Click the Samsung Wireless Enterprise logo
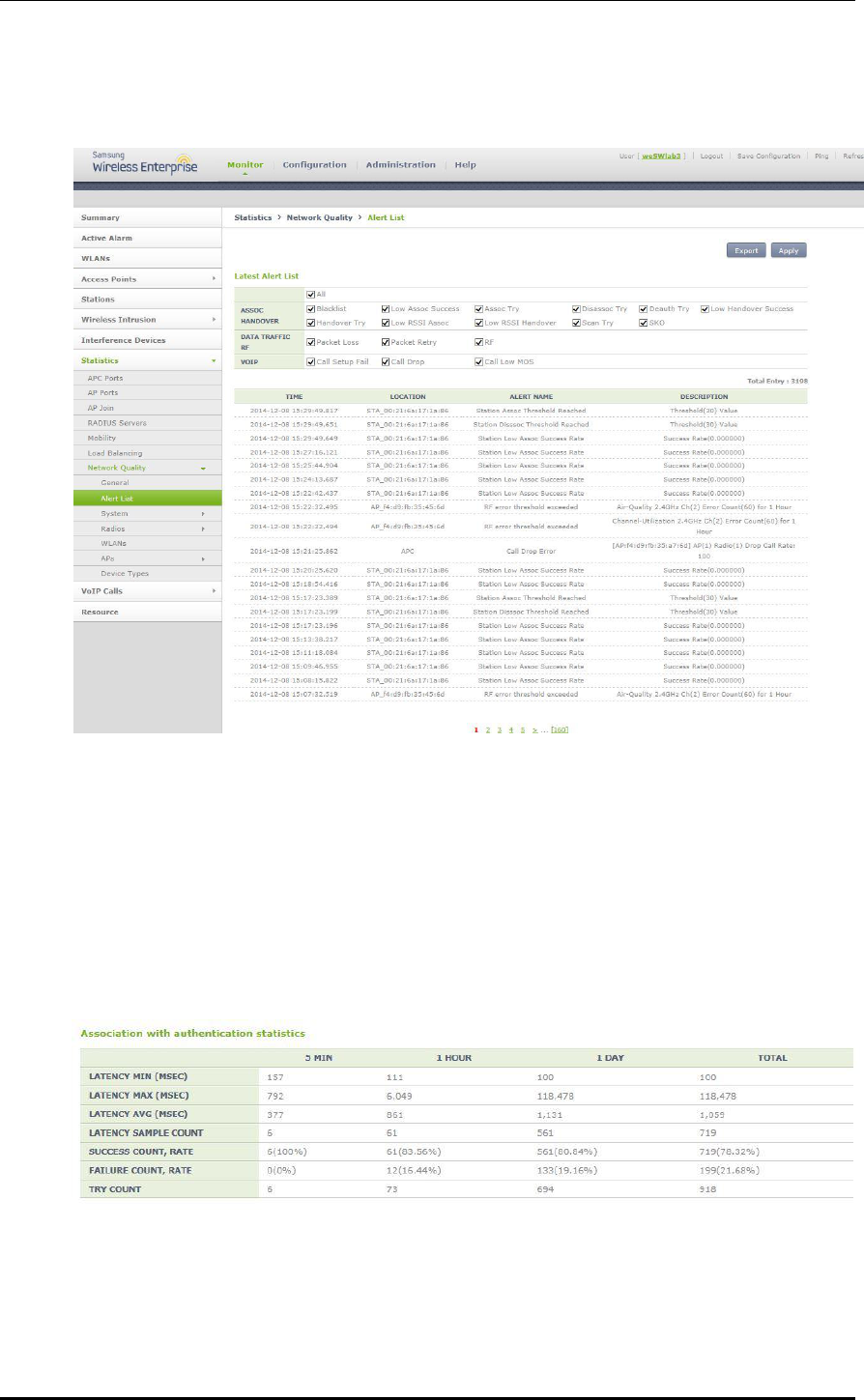This screenshot has height=1400, width=864. [143, 161]
